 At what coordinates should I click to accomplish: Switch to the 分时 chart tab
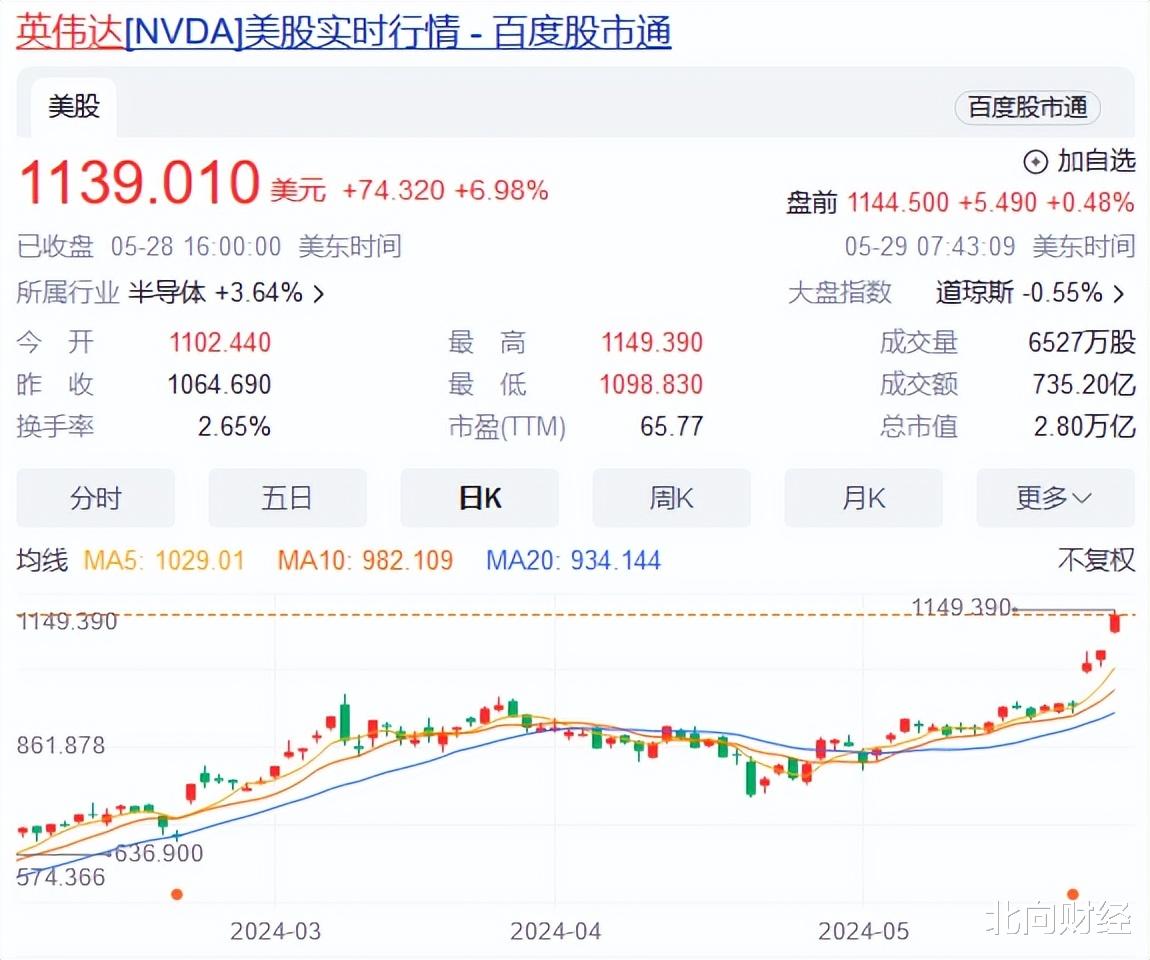click(95, 498)
